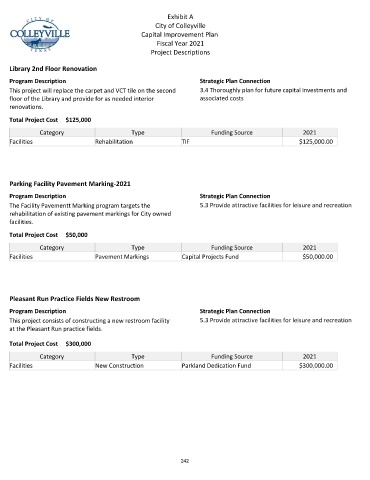Click the Parkland Dedication Fund cell
This screenshot has width=370, height=480.
pos(232,366)
